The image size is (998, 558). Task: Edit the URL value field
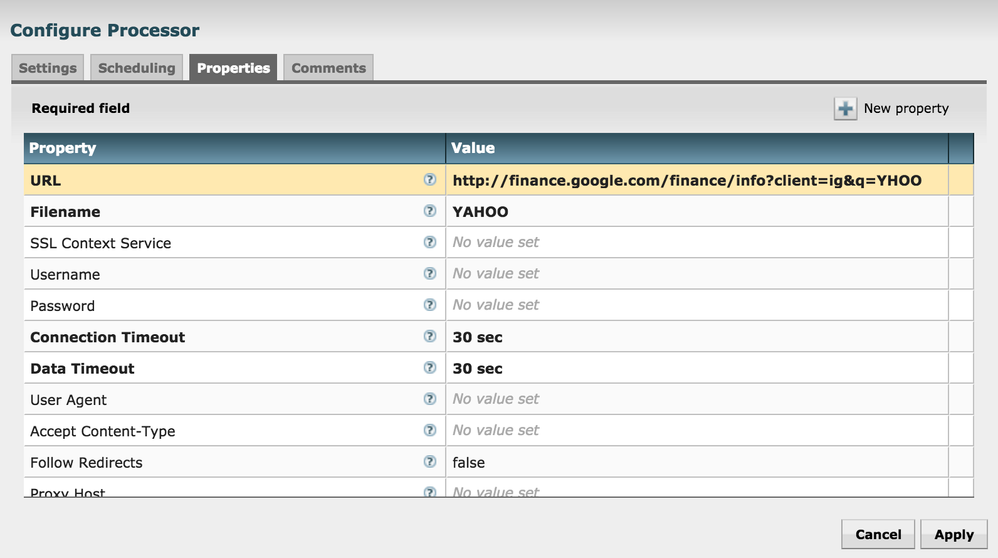coord(687,181)
